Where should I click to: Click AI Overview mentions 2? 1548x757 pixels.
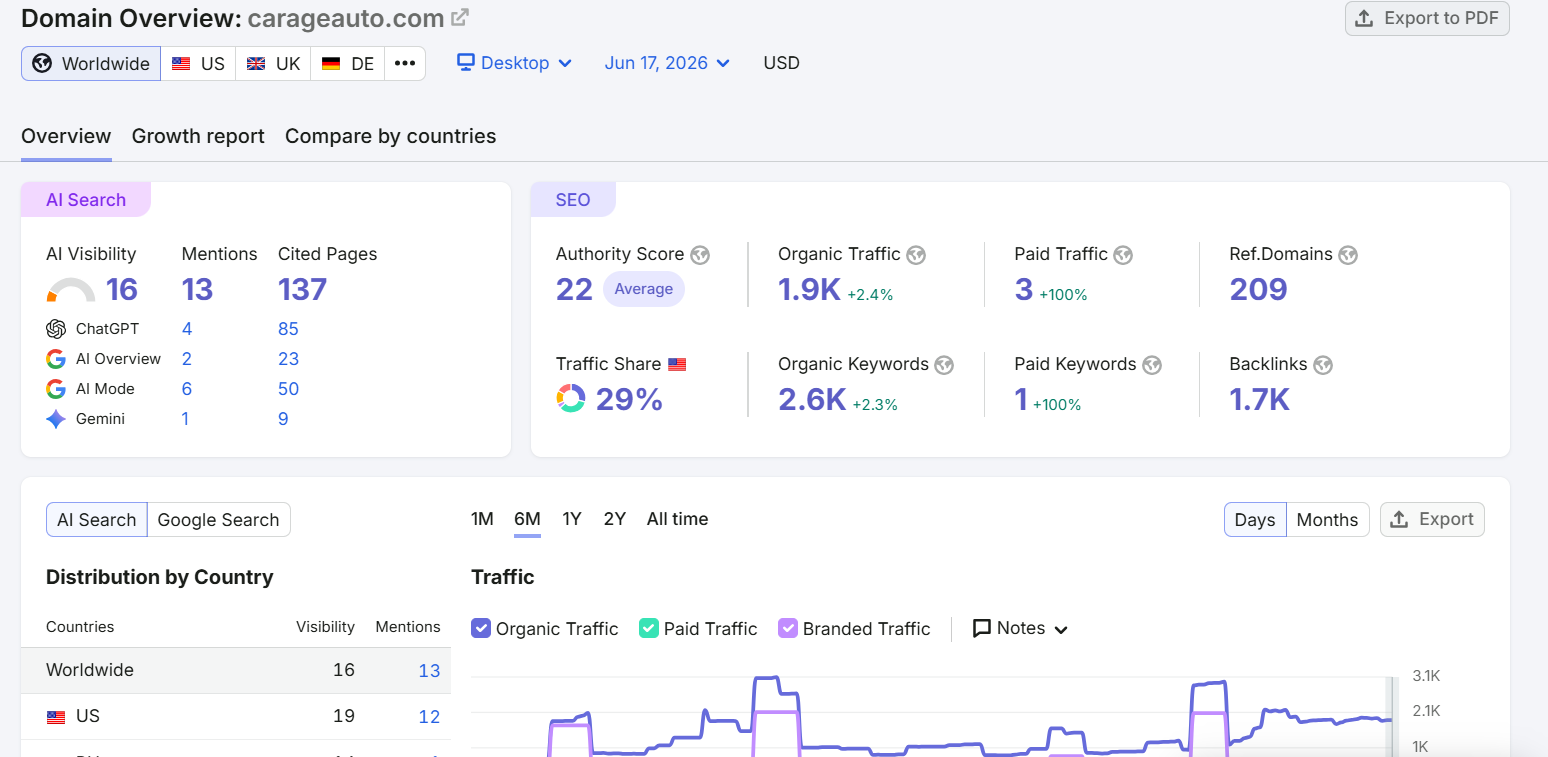click(x=187, y=359)
